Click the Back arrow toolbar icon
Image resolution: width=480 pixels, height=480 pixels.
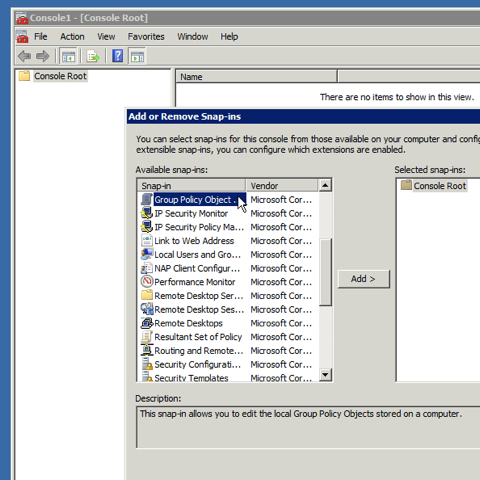[x=24, y=56]
